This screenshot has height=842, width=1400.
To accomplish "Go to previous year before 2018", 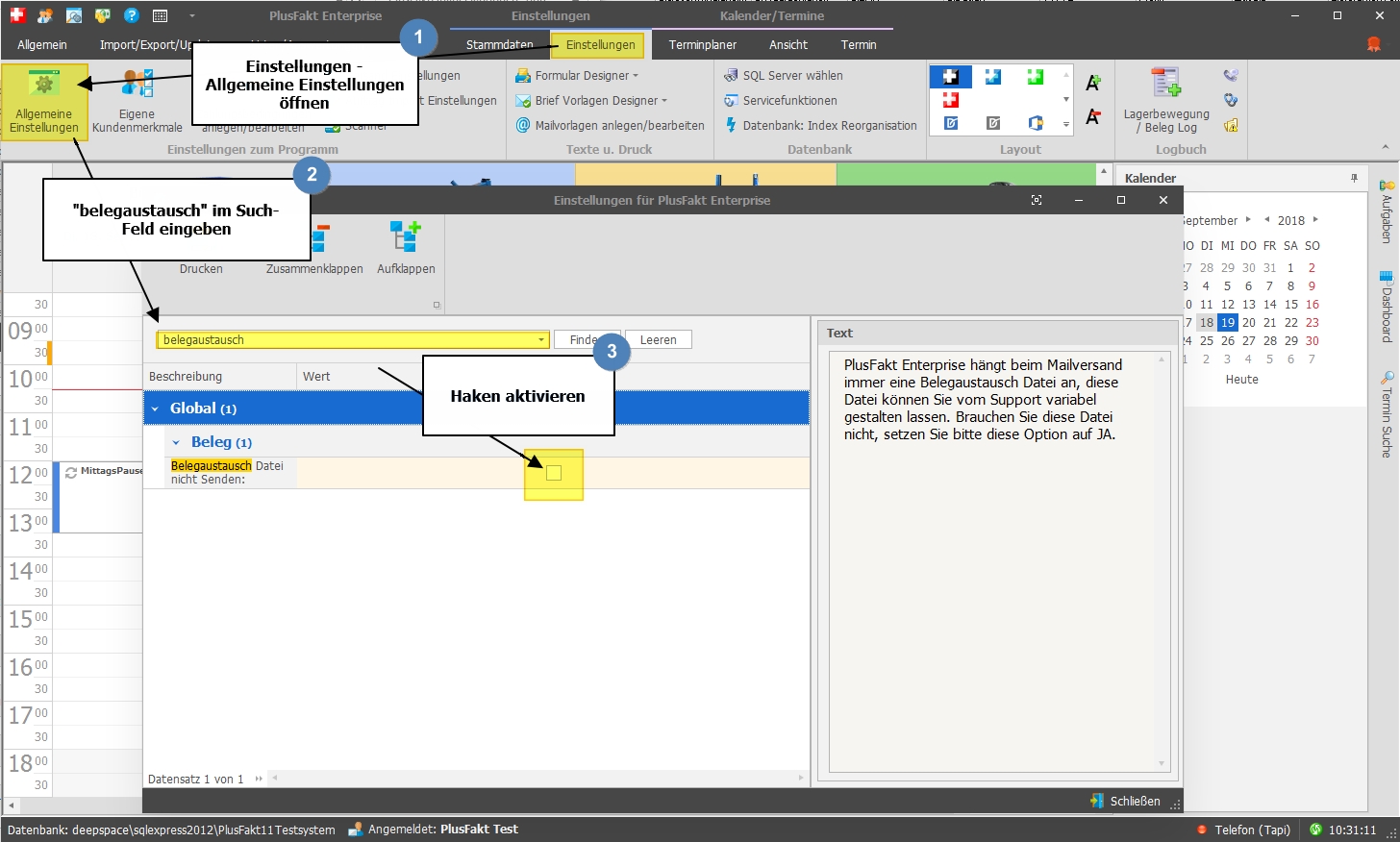I will (1267, 220).
